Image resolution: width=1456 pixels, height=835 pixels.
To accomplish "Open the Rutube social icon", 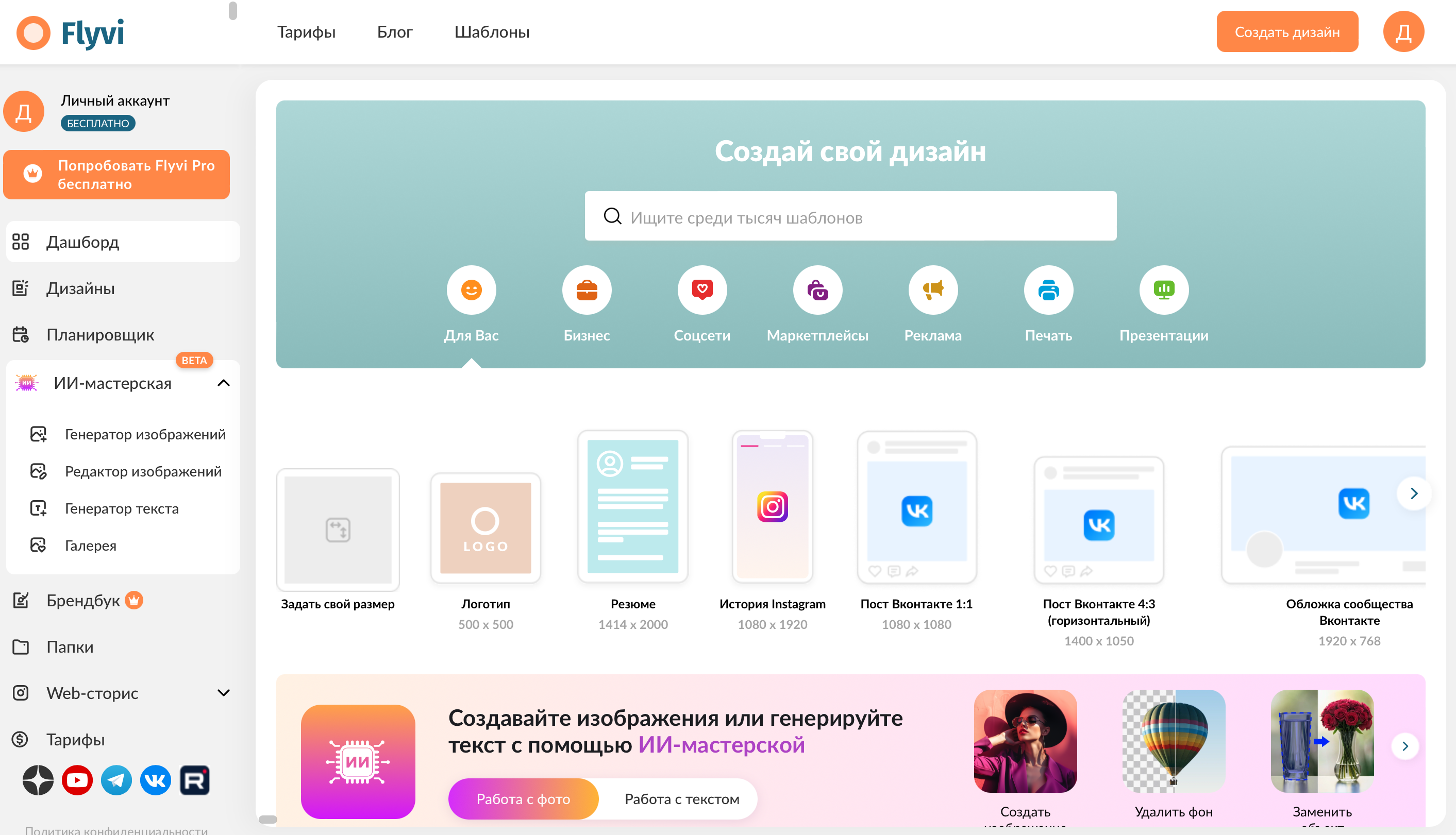I will pyautogui.click(x=195, y=780).
